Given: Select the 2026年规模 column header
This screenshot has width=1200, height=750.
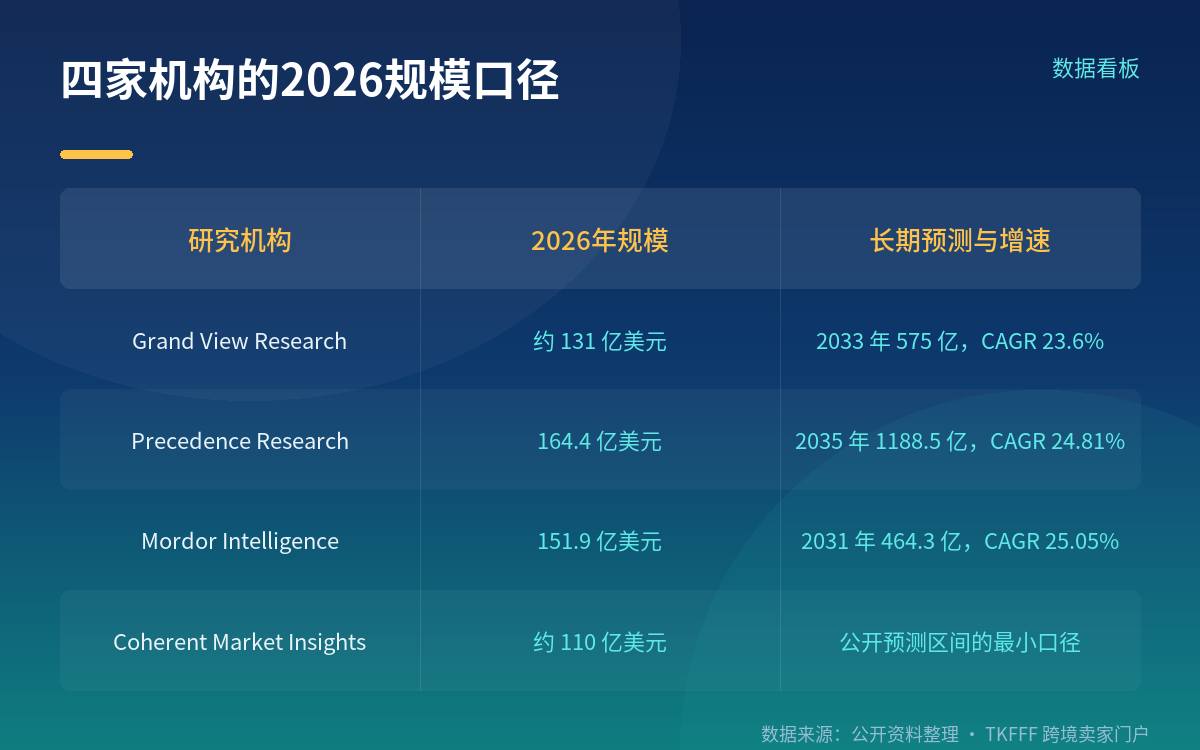Looking at the screenshot, I should pos(600,241).
